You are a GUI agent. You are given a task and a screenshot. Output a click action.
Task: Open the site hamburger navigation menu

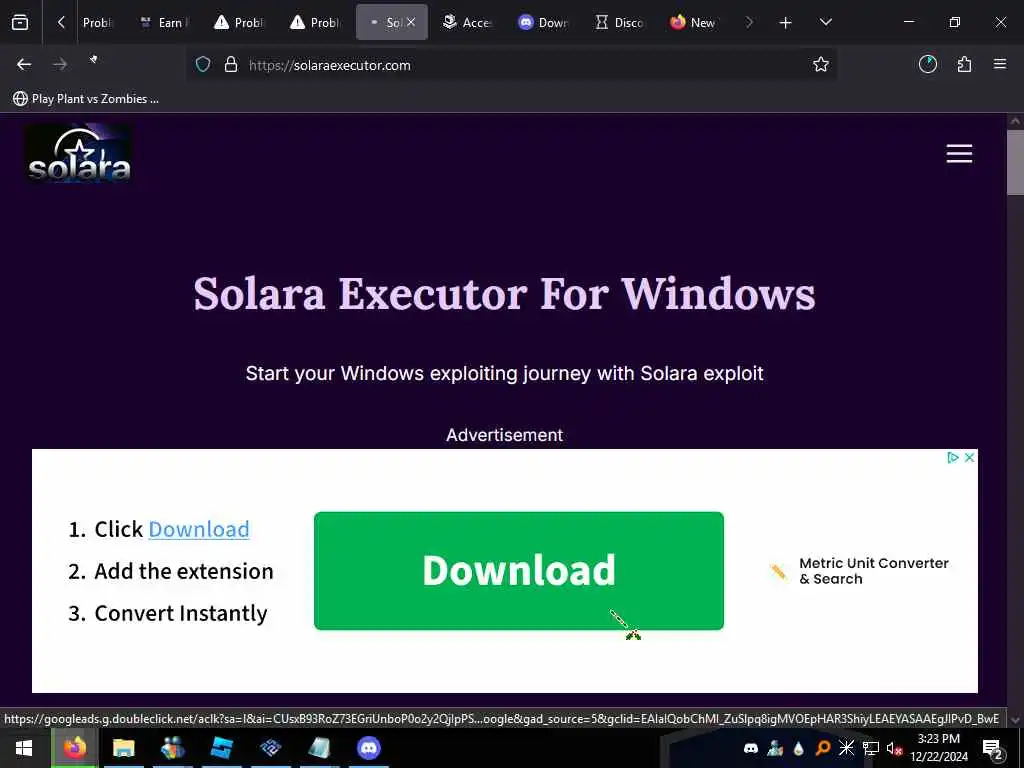pos(959,154)
